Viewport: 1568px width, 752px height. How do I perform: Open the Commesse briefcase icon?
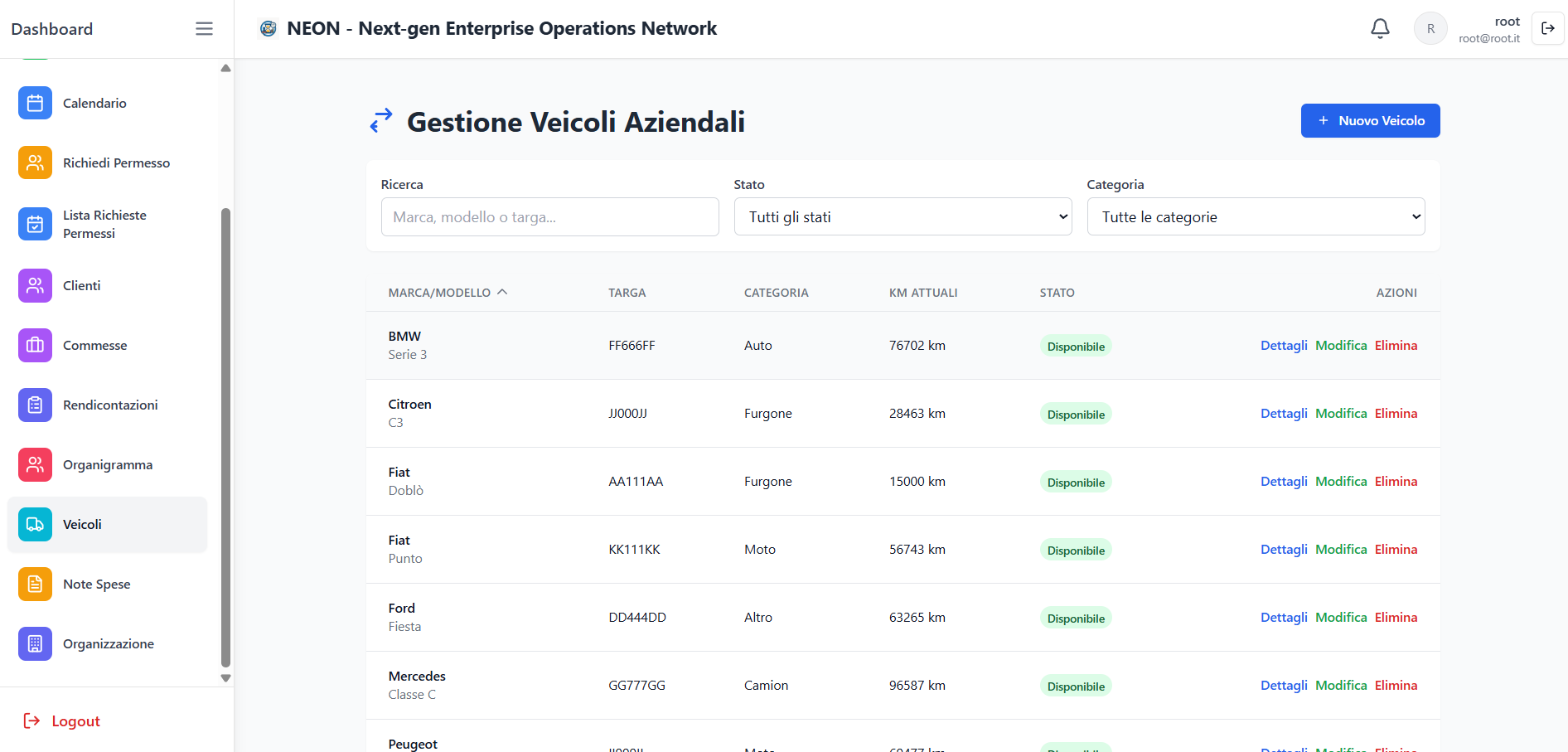tap(35, 345)
